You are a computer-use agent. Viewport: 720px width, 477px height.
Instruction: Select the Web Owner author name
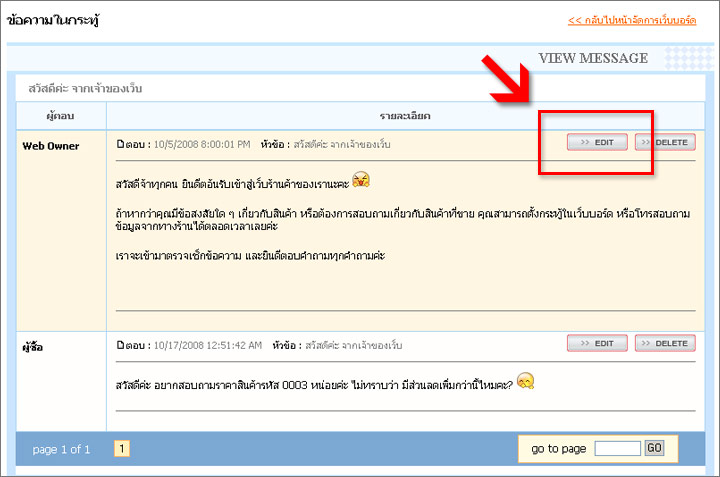pos(51,146)
